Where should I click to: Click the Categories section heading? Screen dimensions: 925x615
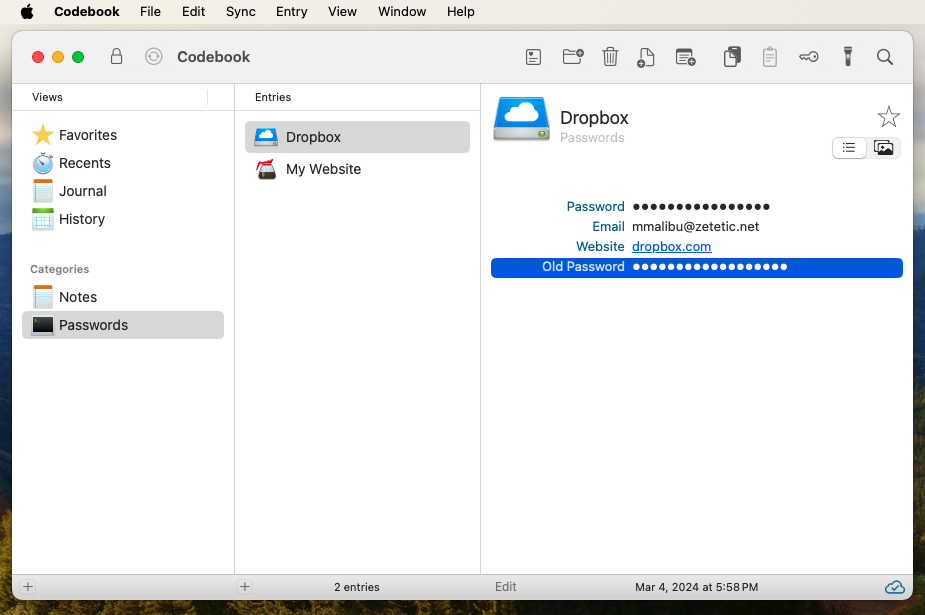[x=60, y=269]
